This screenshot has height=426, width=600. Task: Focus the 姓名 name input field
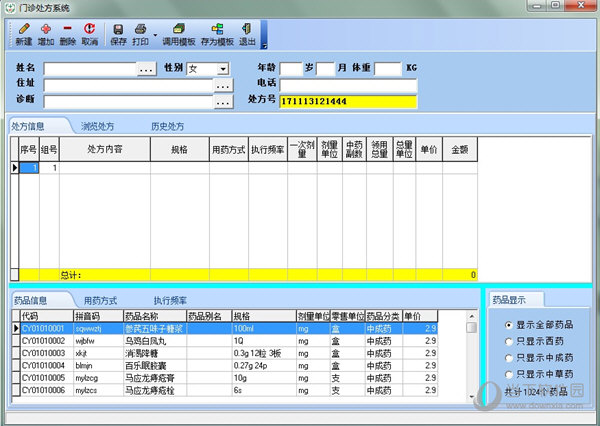tap(90, 69)
